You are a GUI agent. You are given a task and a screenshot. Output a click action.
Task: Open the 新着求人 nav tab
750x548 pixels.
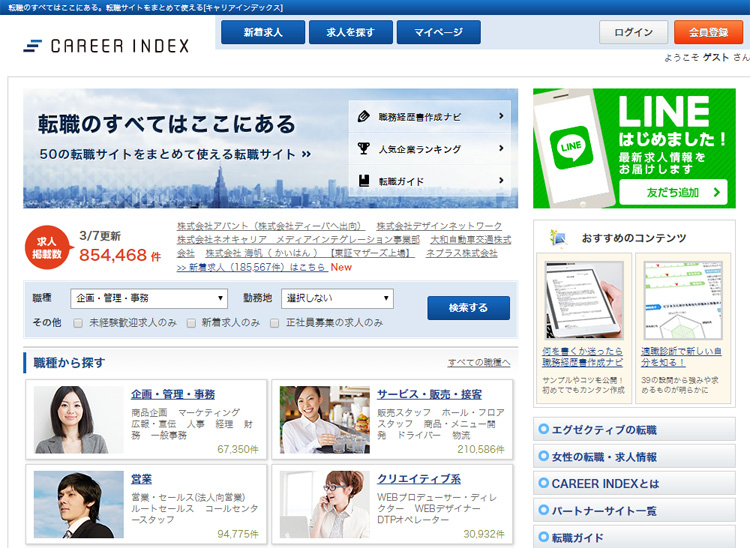[263, 32]
